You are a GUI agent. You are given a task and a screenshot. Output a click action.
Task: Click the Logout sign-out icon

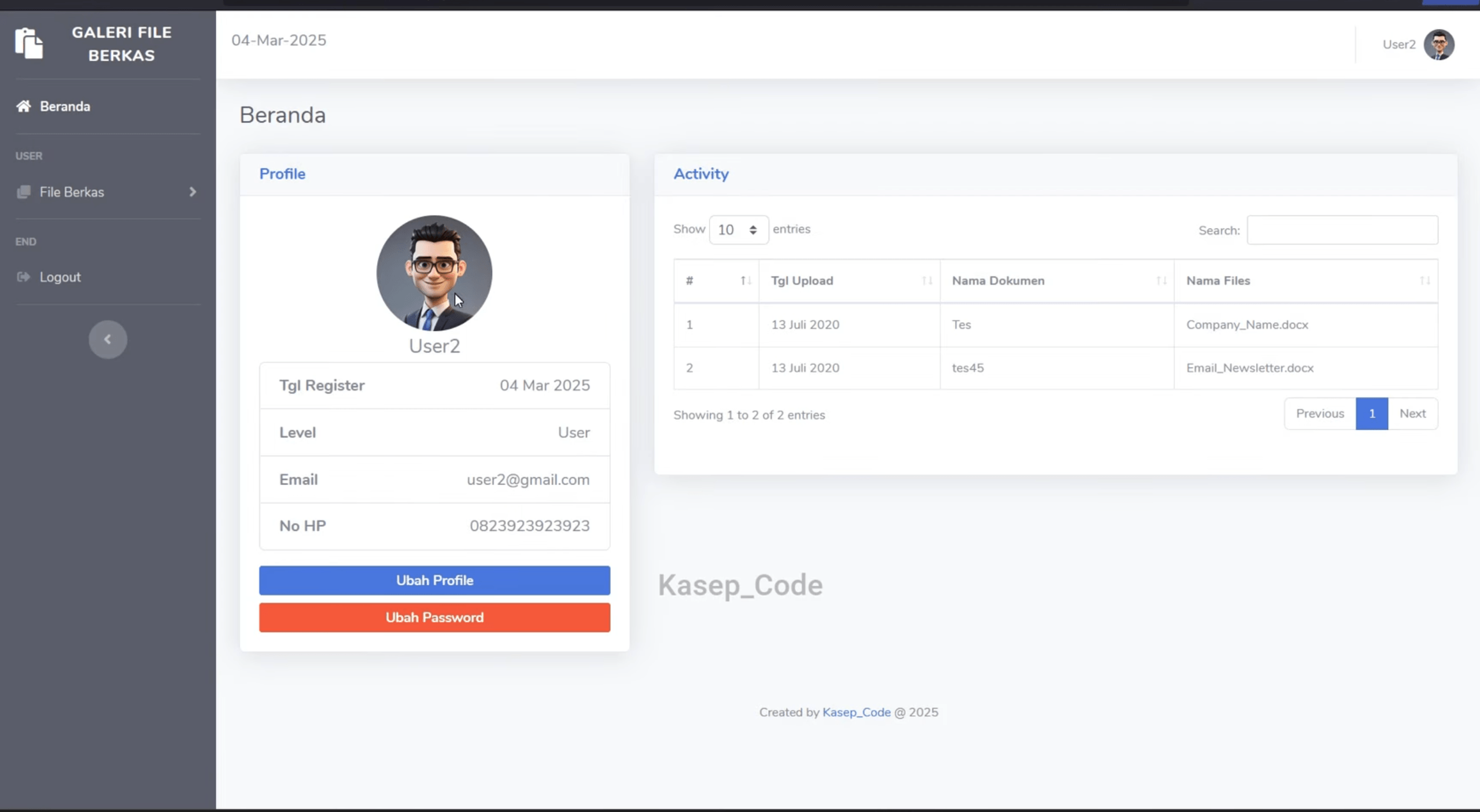pos(24,277)
